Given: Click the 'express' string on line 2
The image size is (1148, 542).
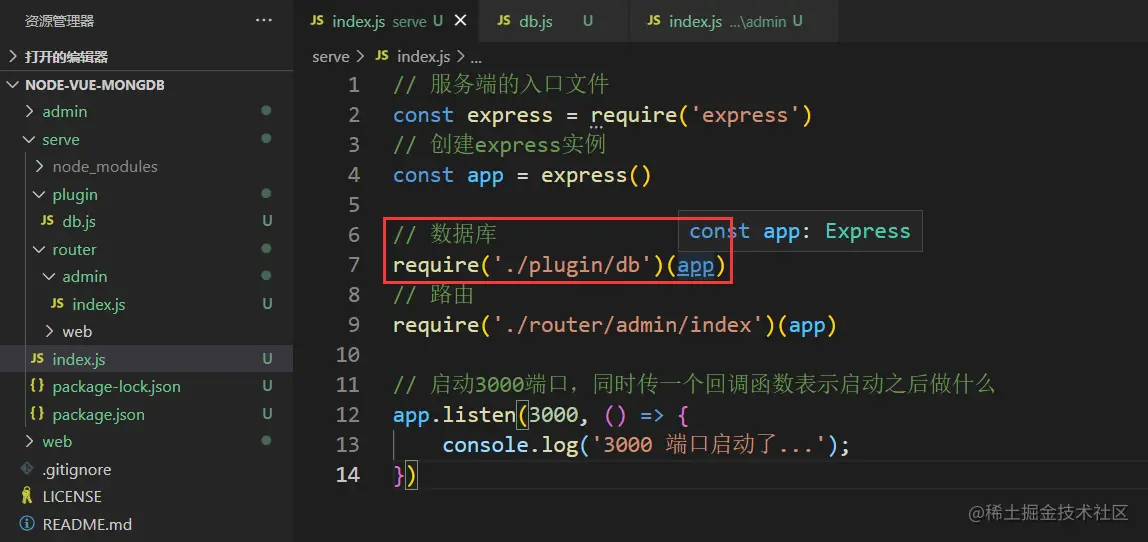Looking at the screenshot, I should pyautogui.click(x=745, y=115).
